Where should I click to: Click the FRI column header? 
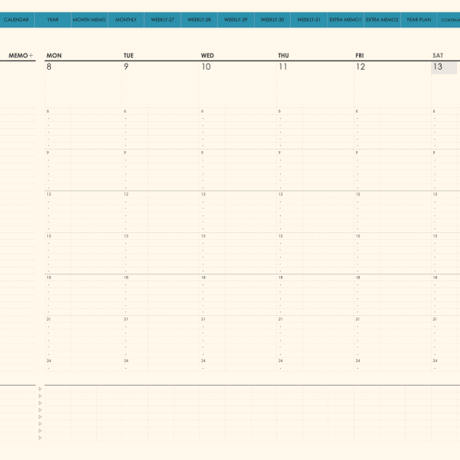(359, 56)
